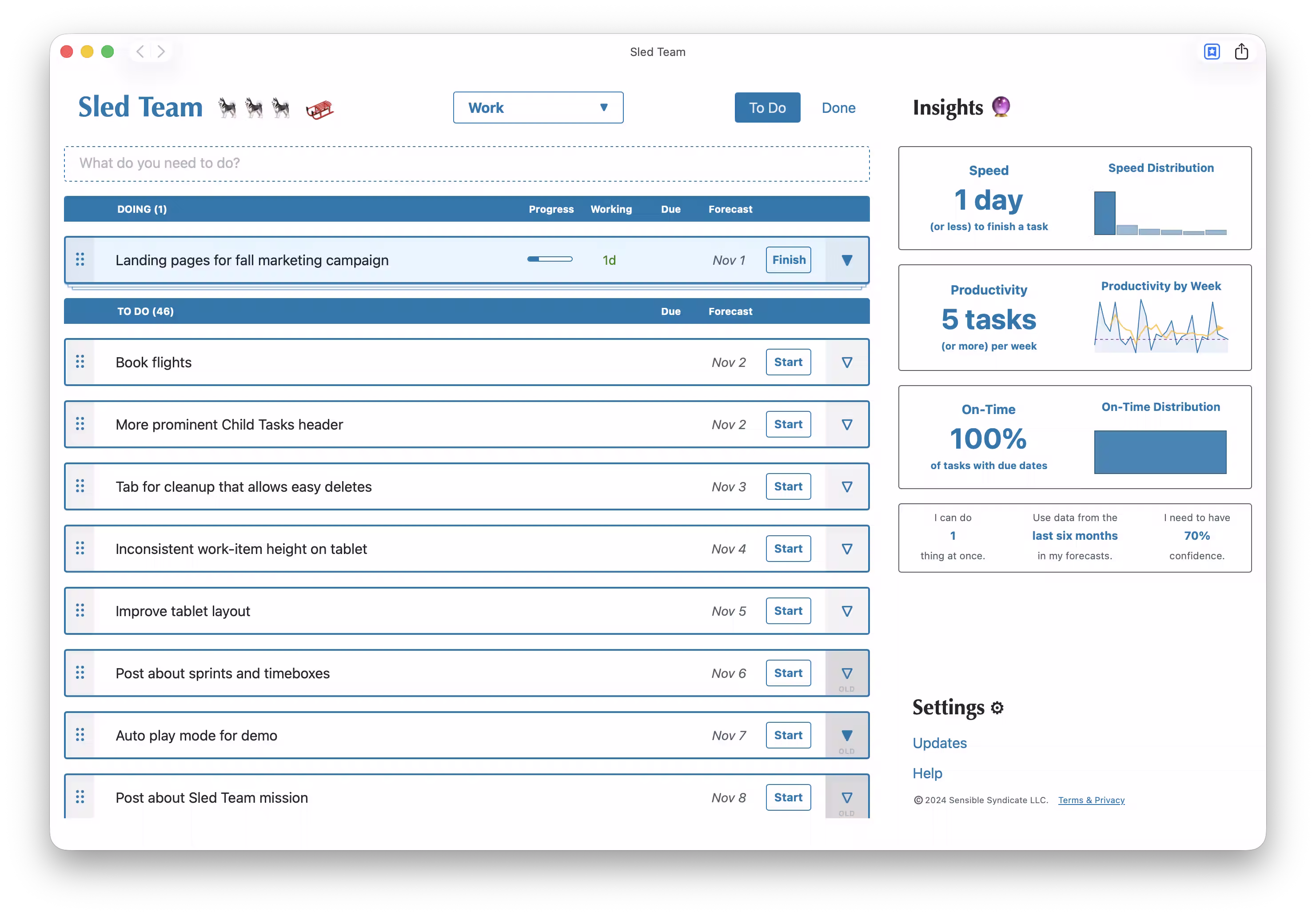This screenshot has height=916, width=1316.
Task: Click the crystal ball icon beside Insights
Action: click(1000, 107)
